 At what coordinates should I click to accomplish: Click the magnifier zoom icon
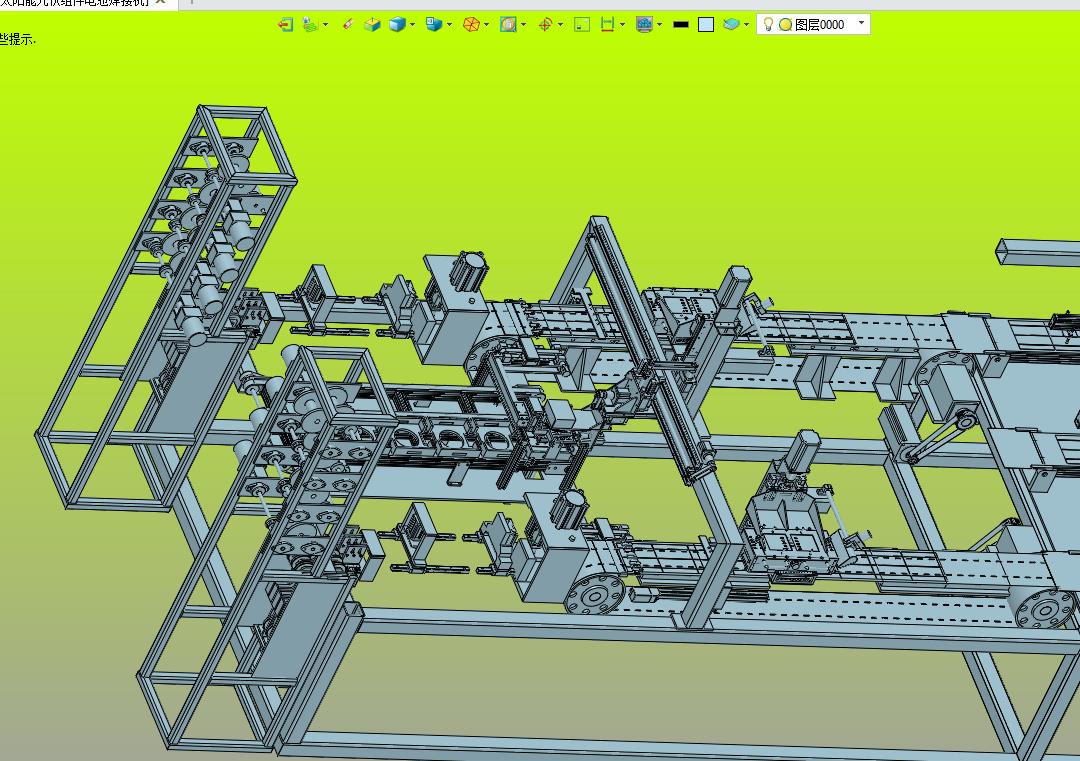click(508, 25)
